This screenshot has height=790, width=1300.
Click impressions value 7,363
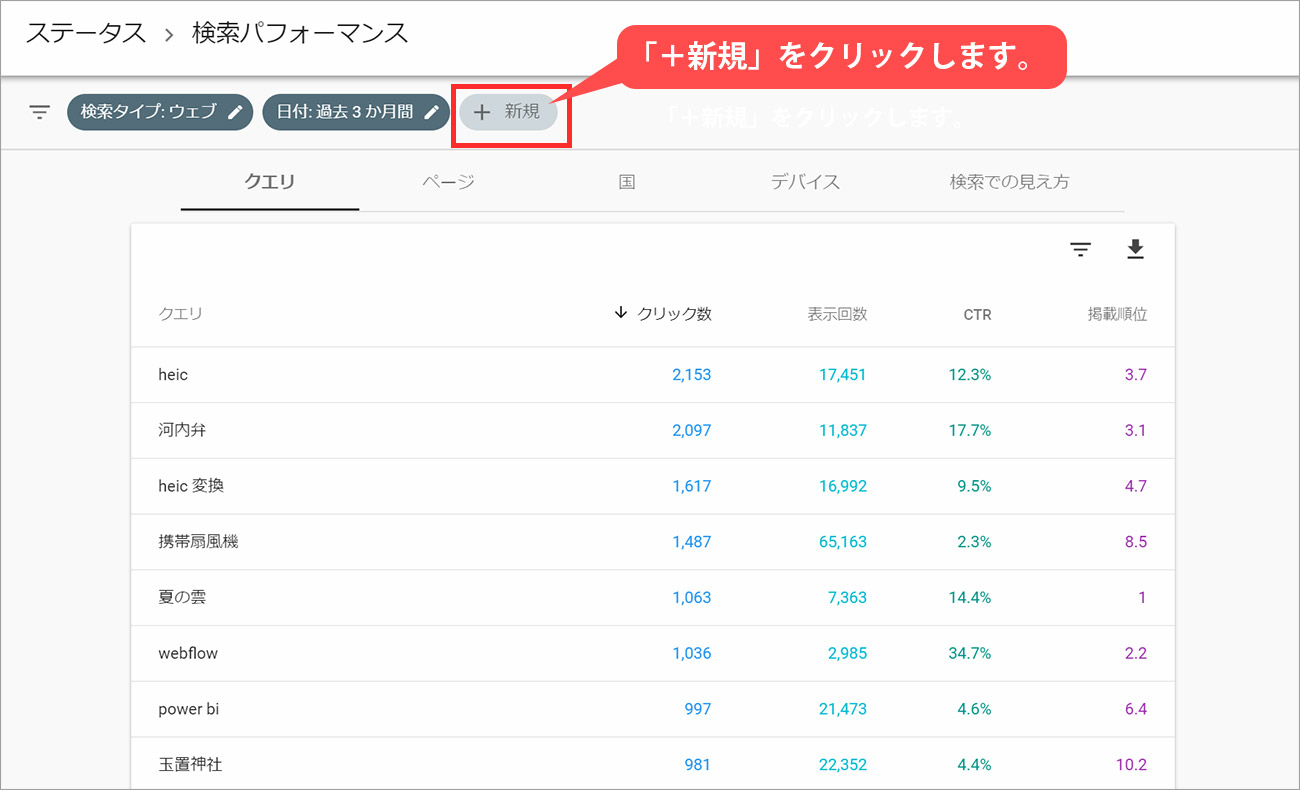point(847,598)
